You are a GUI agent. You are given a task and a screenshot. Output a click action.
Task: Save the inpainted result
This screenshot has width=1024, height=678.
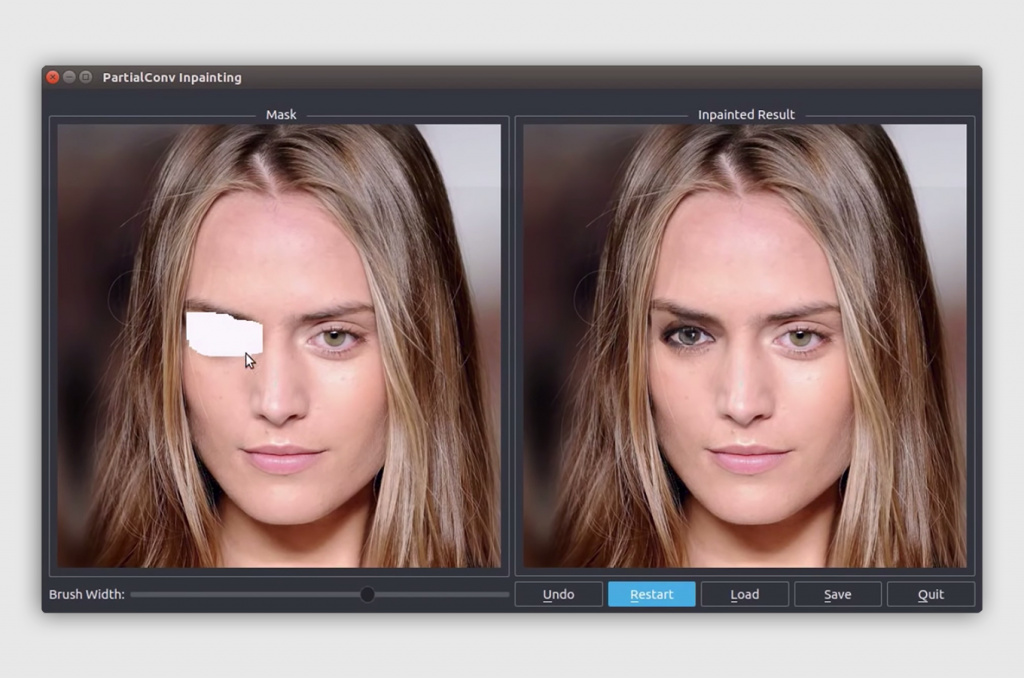pos(837,594)
